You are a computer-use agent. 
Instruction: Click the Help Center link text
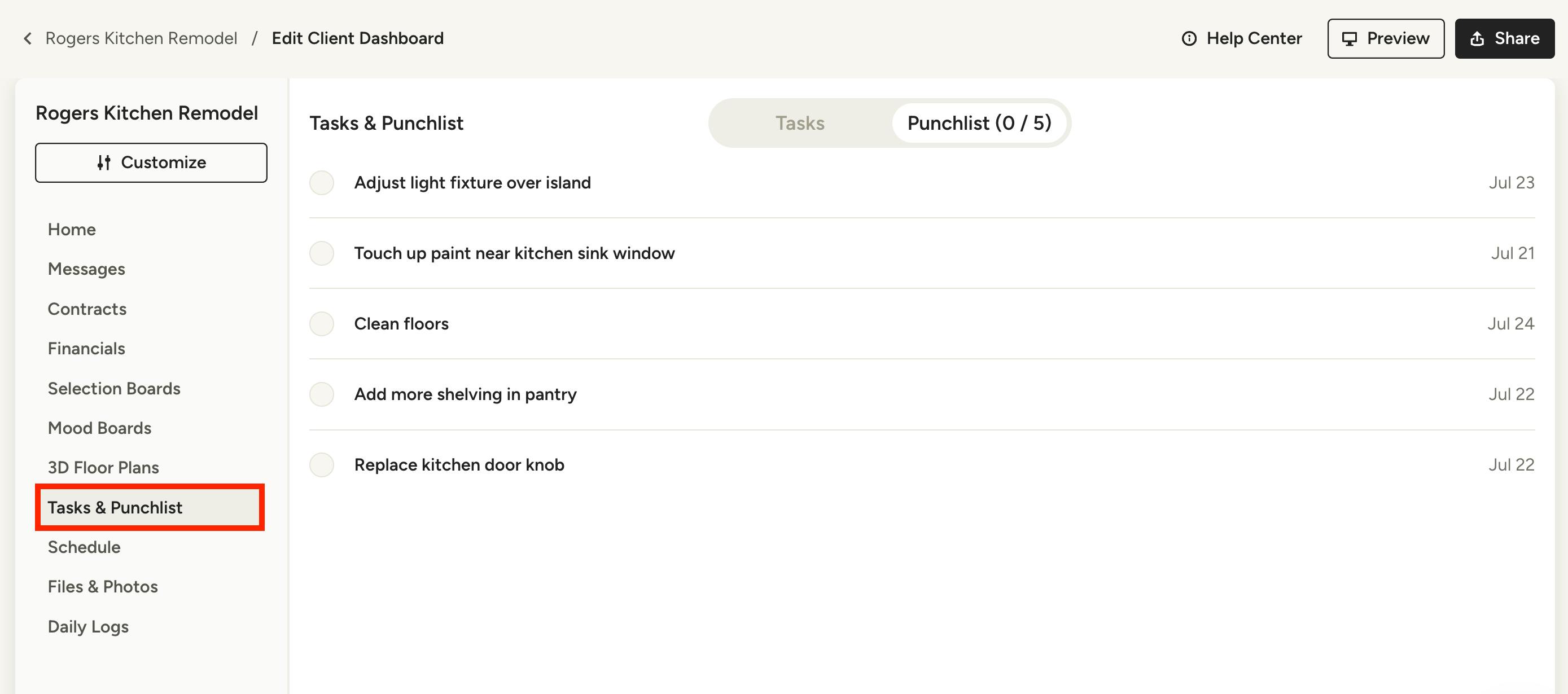coord(1254,38)
